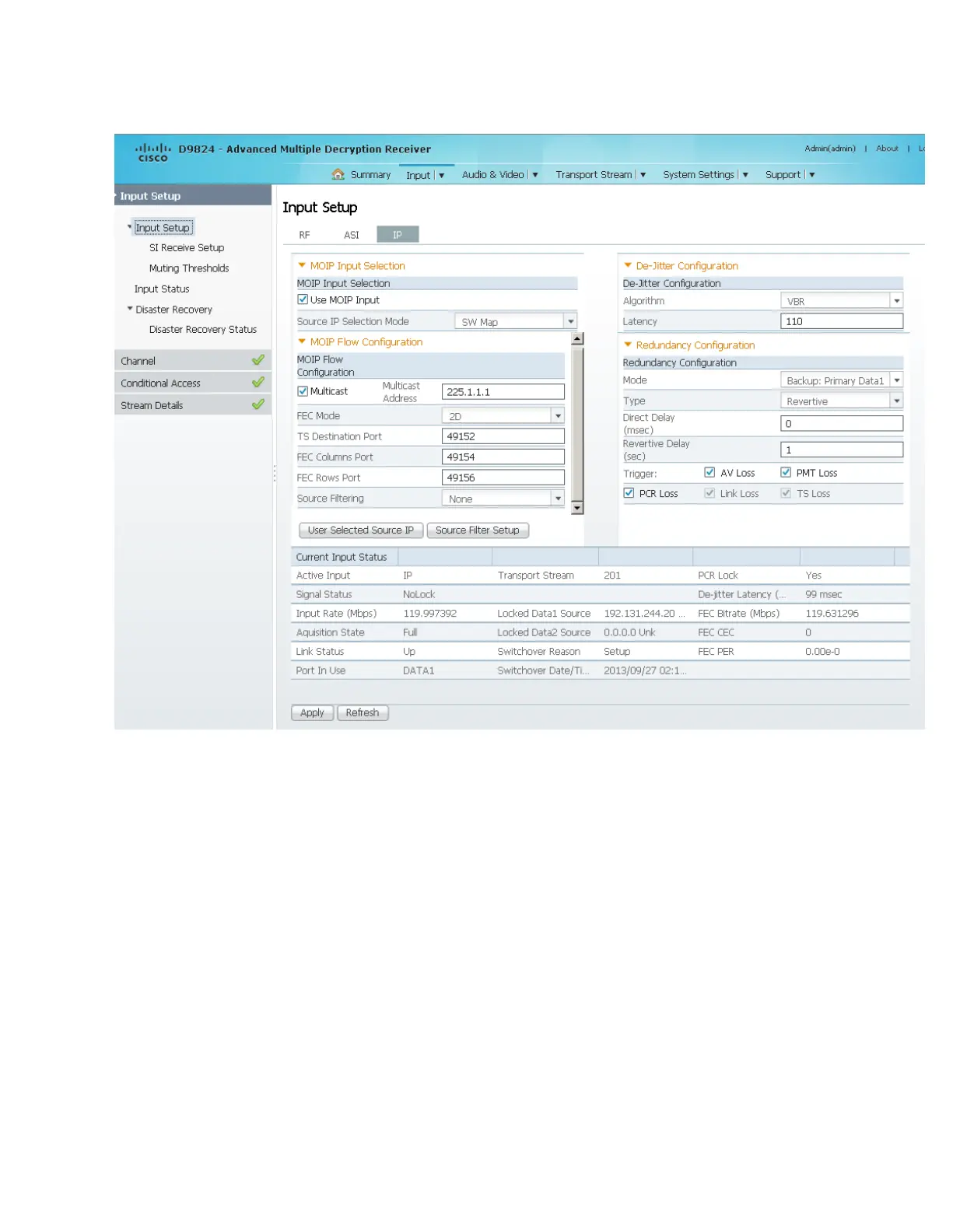
Task: Click the TS Destination Port field
Action: (503, 436)
